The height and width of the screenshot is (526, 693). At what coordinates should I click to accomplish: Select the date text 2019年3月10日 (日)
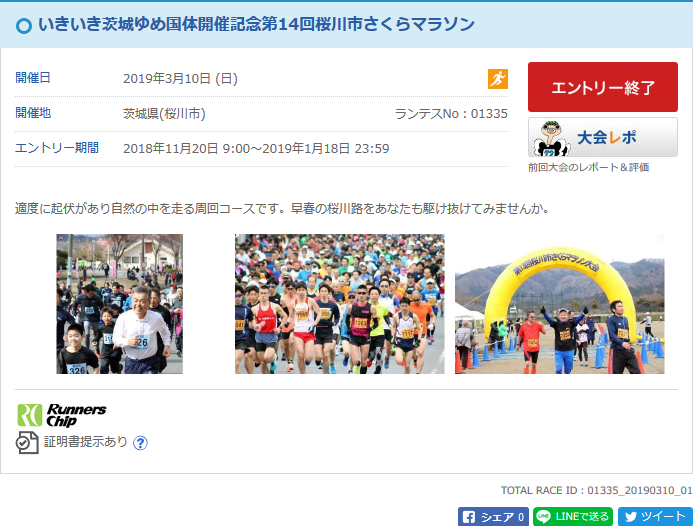point(180,79)
